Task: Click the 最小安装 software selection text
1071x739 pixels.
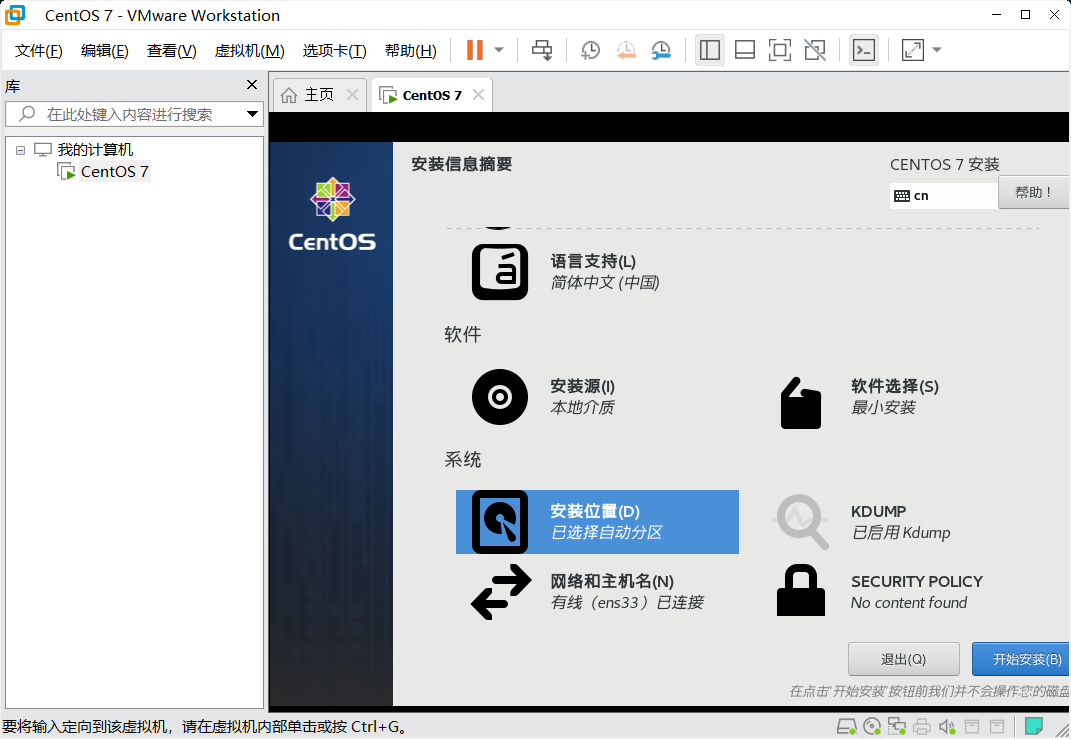Action: click(x=883, y=408)
